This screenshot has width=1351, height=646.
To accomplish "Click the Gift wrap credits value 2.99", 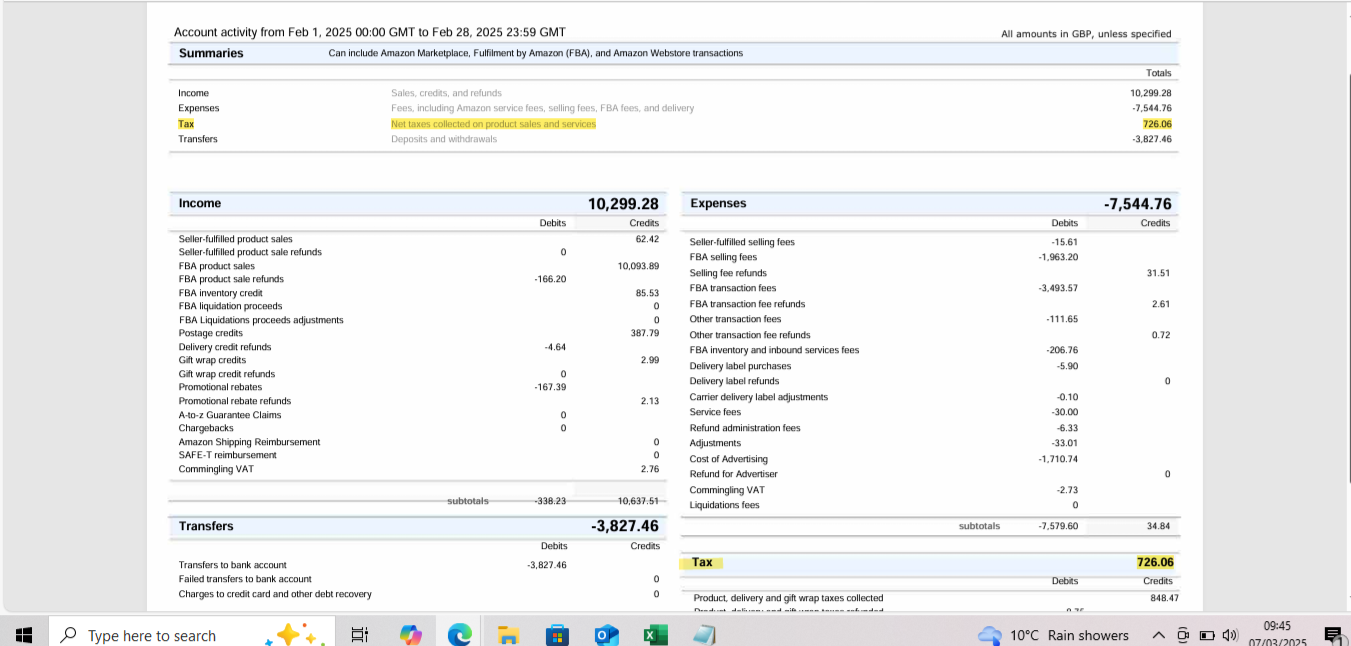I will tap(650, 360).
